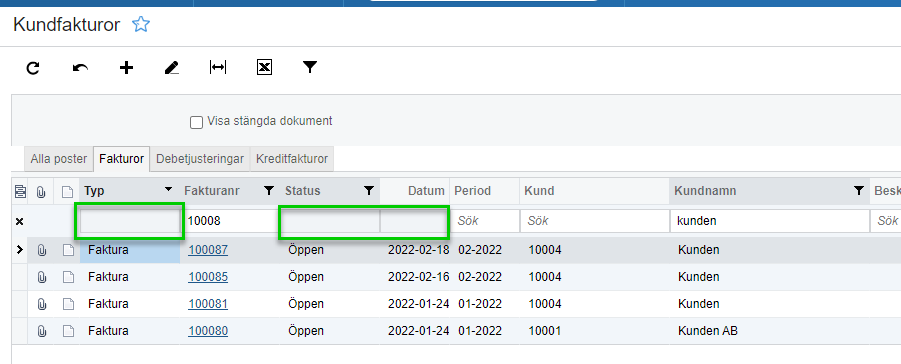
Task: Click the Period column Sök filter field
Action: click(x=484, y=221)
